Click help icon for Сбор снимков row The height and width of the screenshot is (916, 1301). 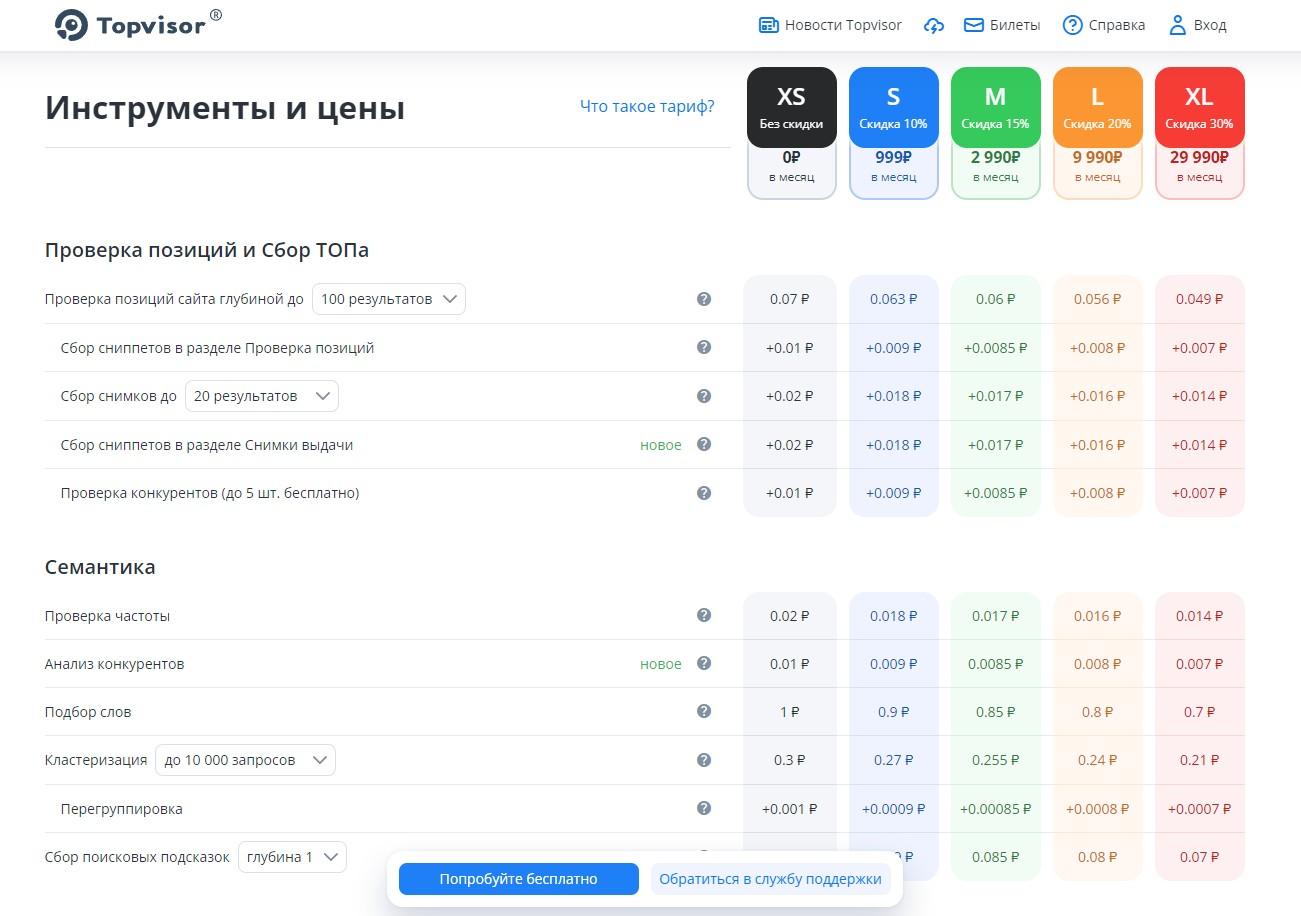tap(704, 396)
